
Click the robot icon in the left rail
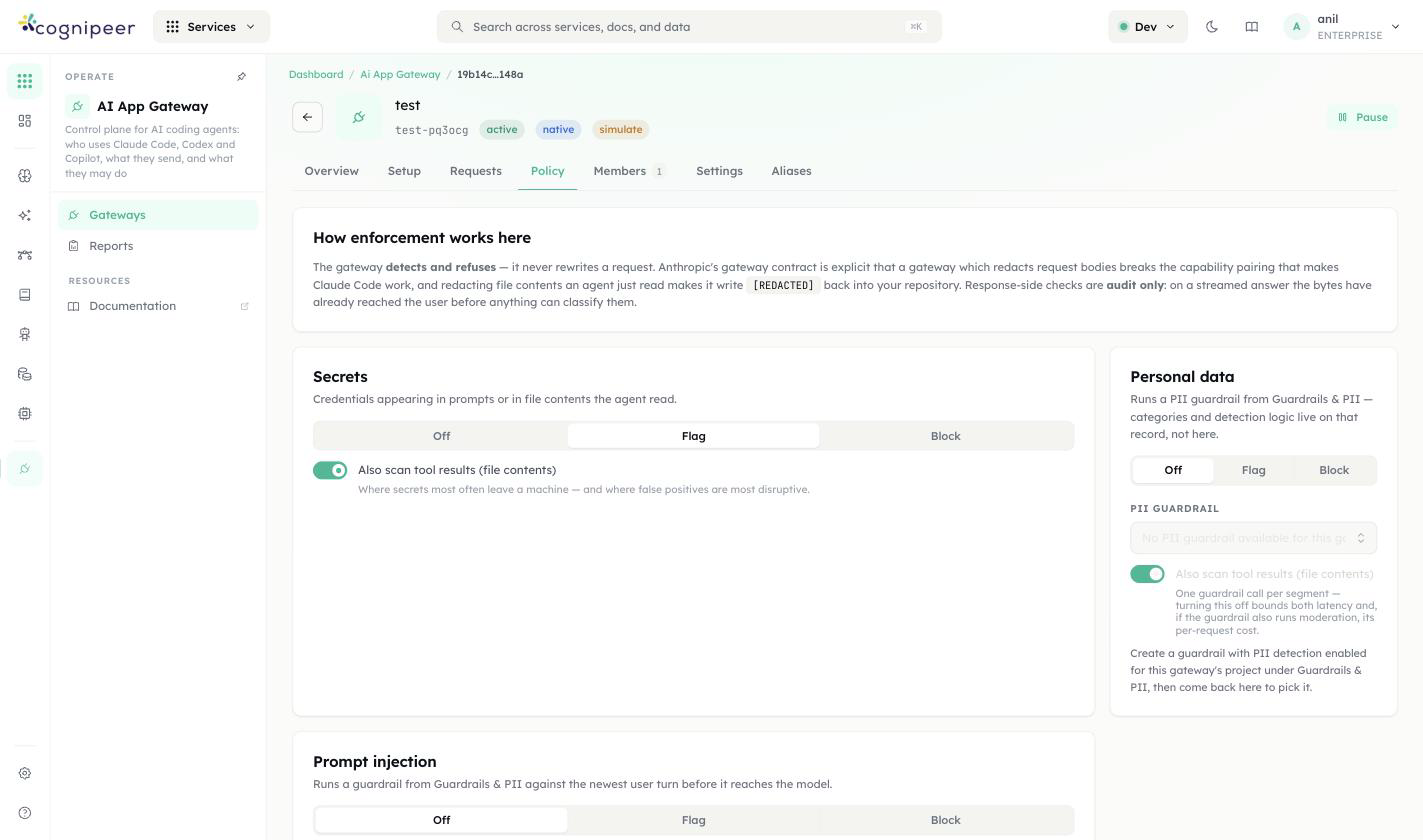(x=25, y=334)
